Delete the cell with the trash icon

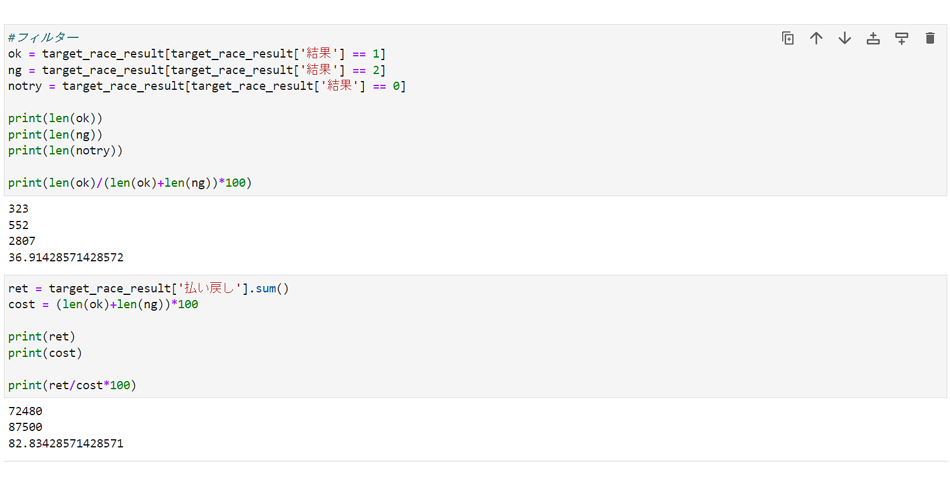point(930,38)
